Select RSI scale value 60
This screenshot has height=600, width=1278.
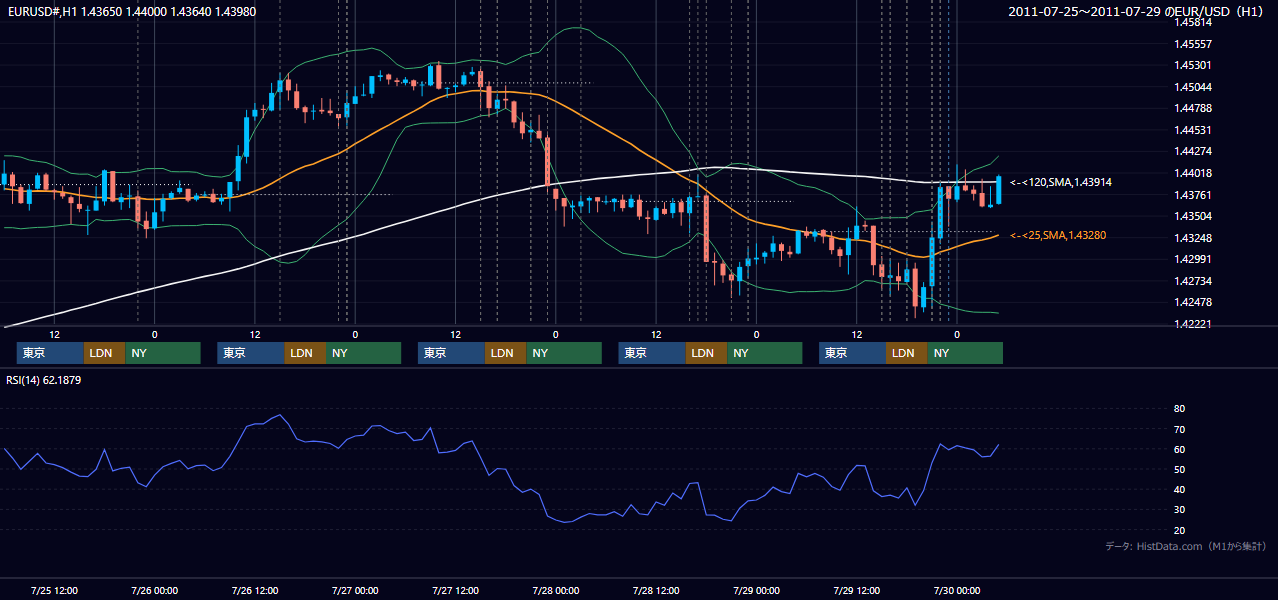[x=1179, y=449]
